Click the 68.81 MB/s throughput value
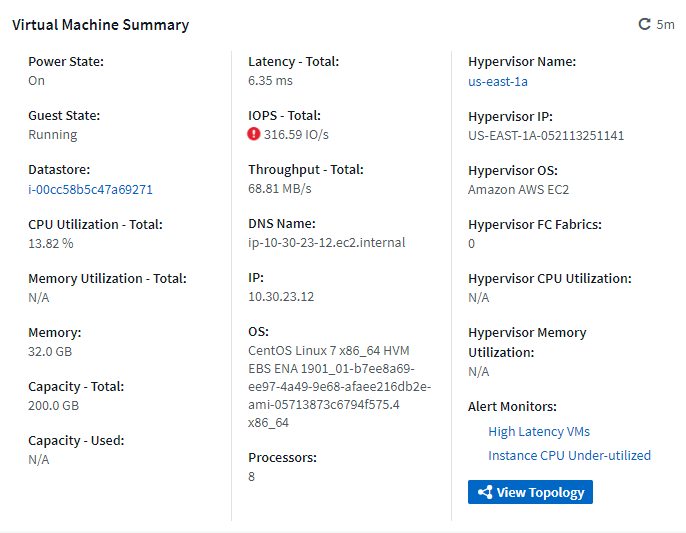Viewport: 686px width, 533px height. click(280, 189)
